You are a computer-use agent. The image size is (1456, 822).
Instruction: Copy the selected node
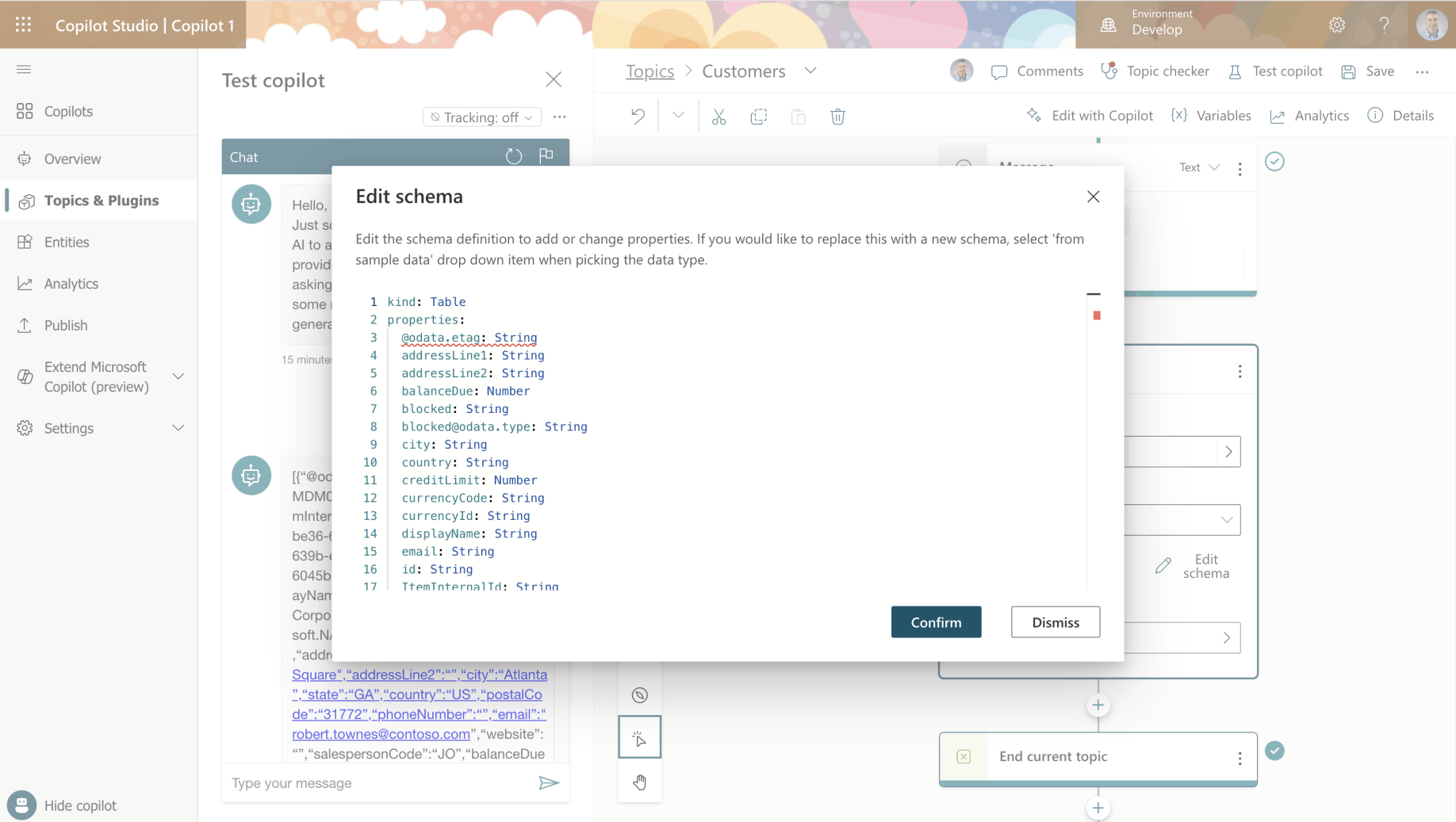tap(759, 117)
